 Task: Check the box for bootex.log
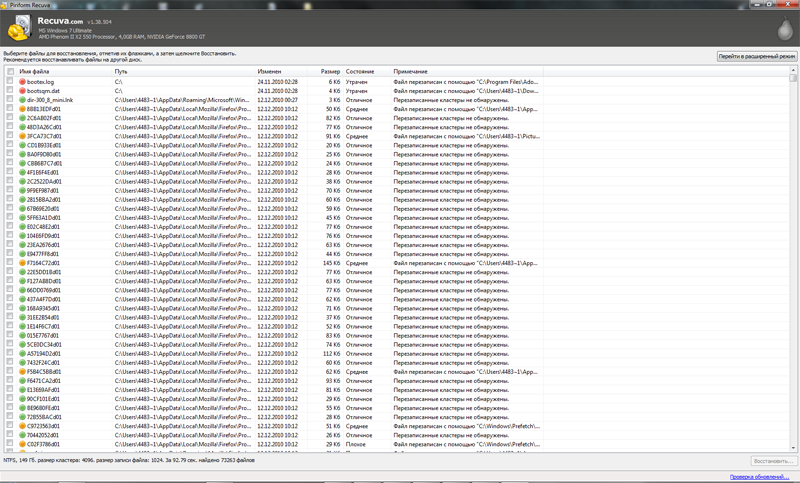pyautogui.click(x=10, y=81)
